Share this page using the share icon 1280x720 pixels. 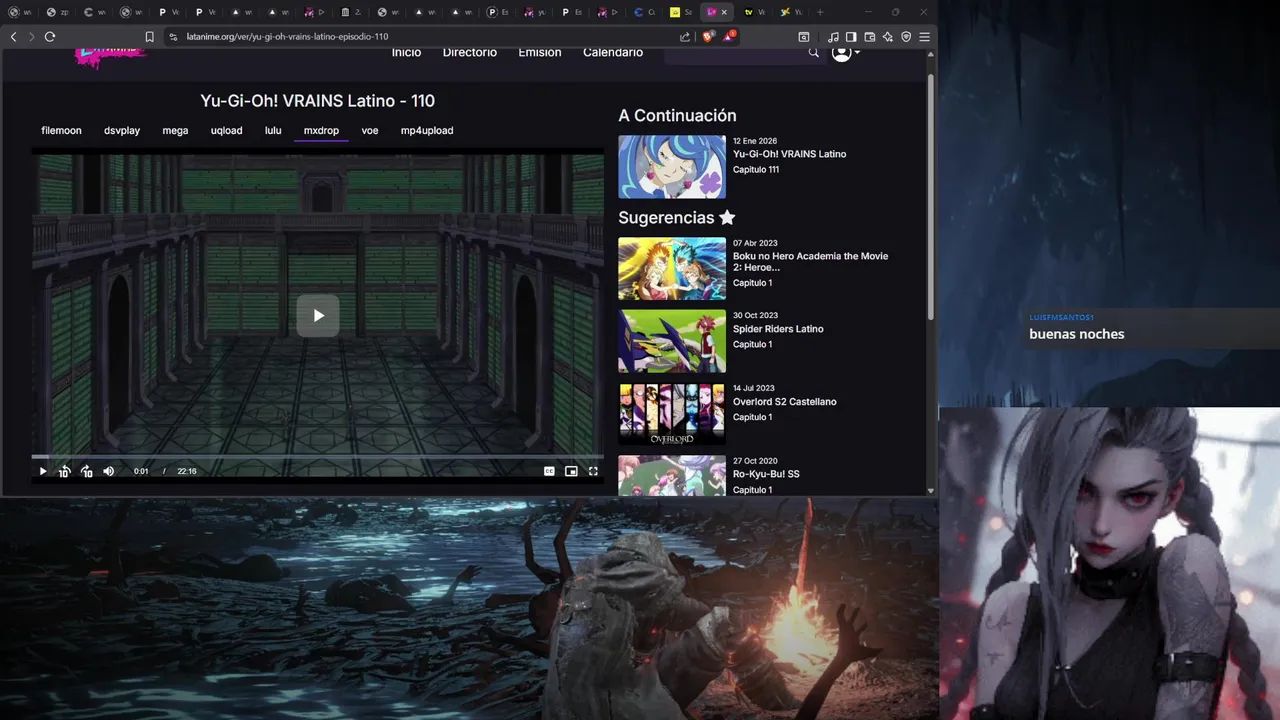[685, 37]
